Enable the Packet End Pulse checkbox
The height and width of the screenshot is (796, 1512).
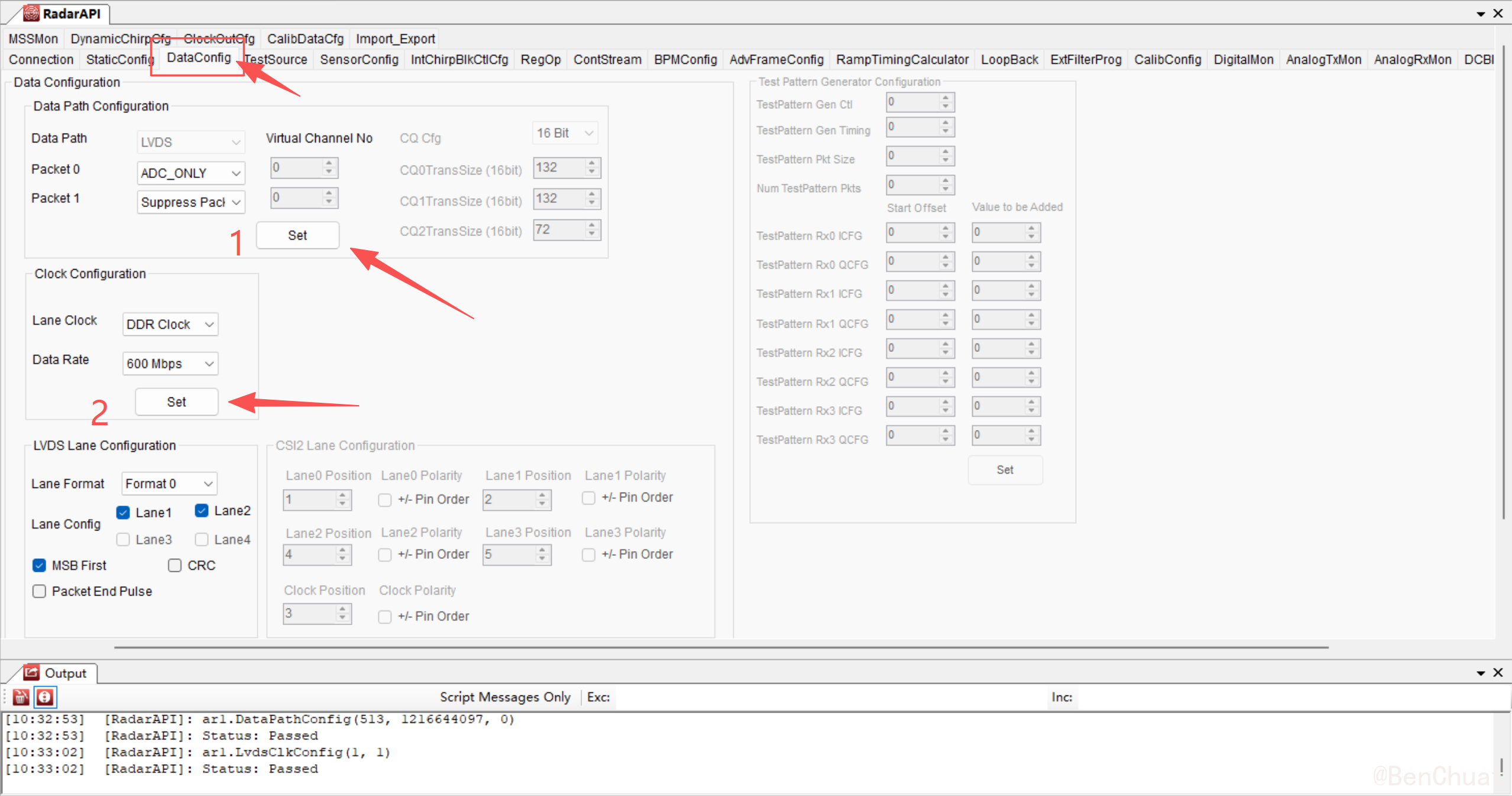[39, 591]
